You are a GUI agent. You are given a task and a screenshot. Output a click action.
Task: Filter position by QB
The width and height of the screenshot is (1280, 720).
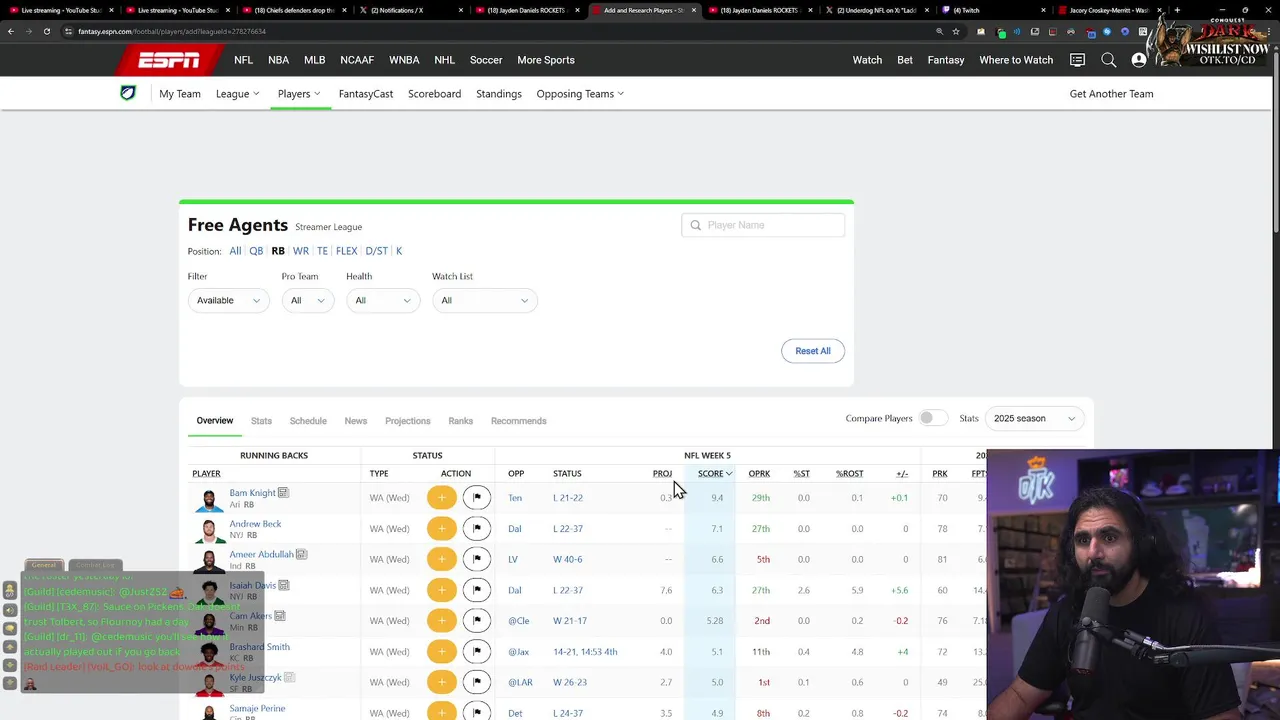pyautogui.click(x=256, y=251)
